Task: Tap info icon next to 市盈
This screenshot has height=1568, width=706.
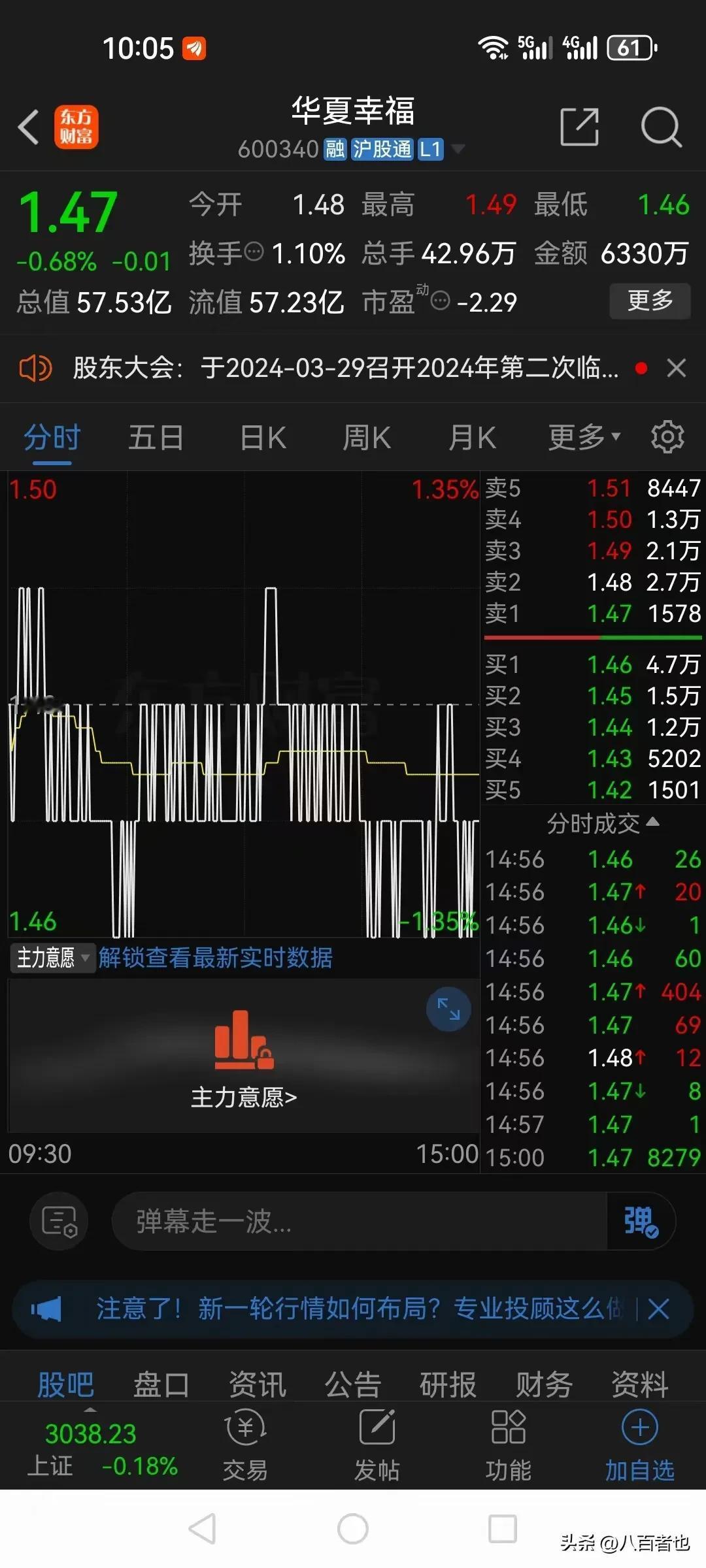Action: [441, 301]
